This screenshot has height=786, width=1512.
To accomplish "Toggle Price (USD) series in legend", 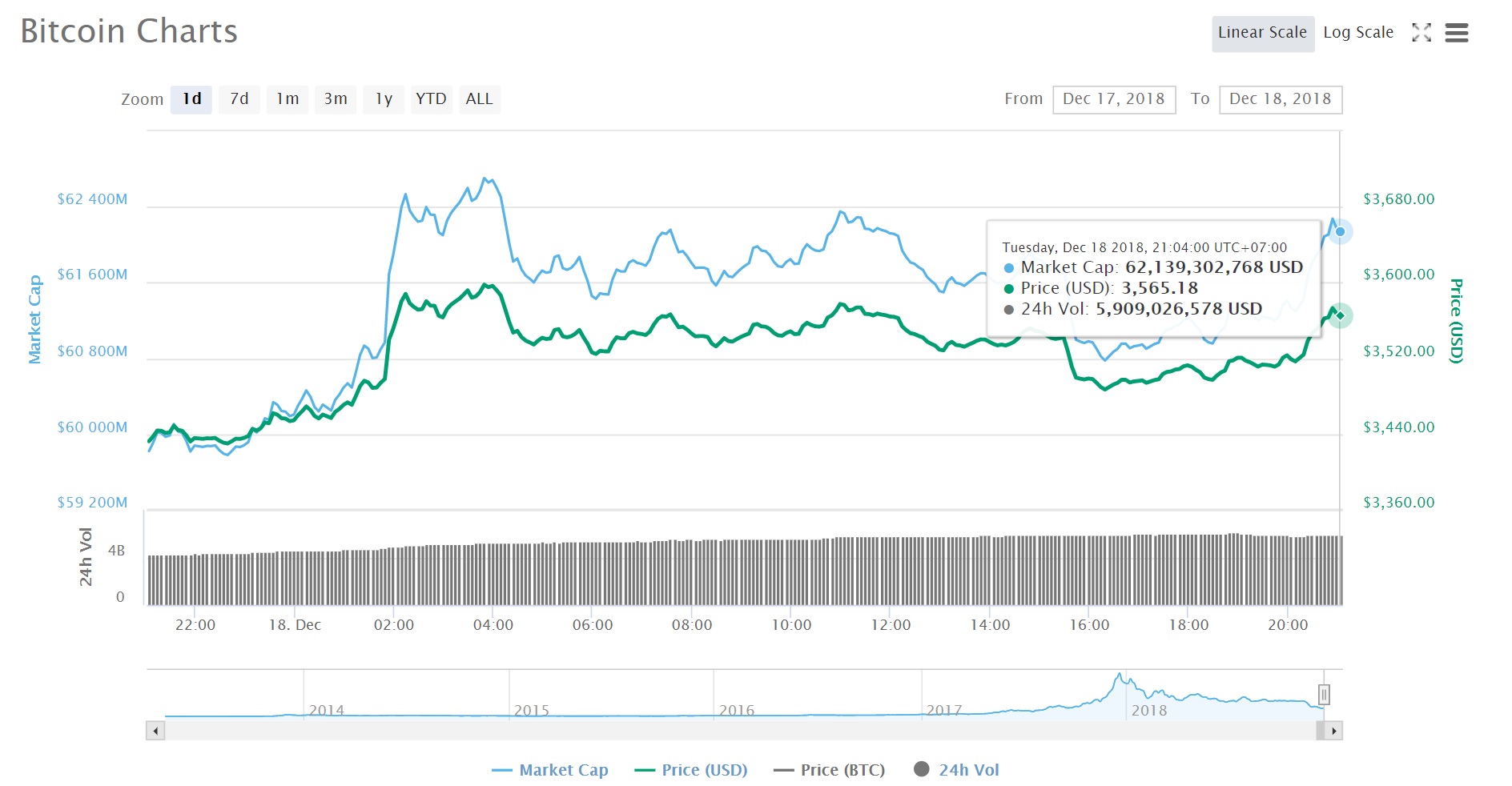I will tap(690, 770).
